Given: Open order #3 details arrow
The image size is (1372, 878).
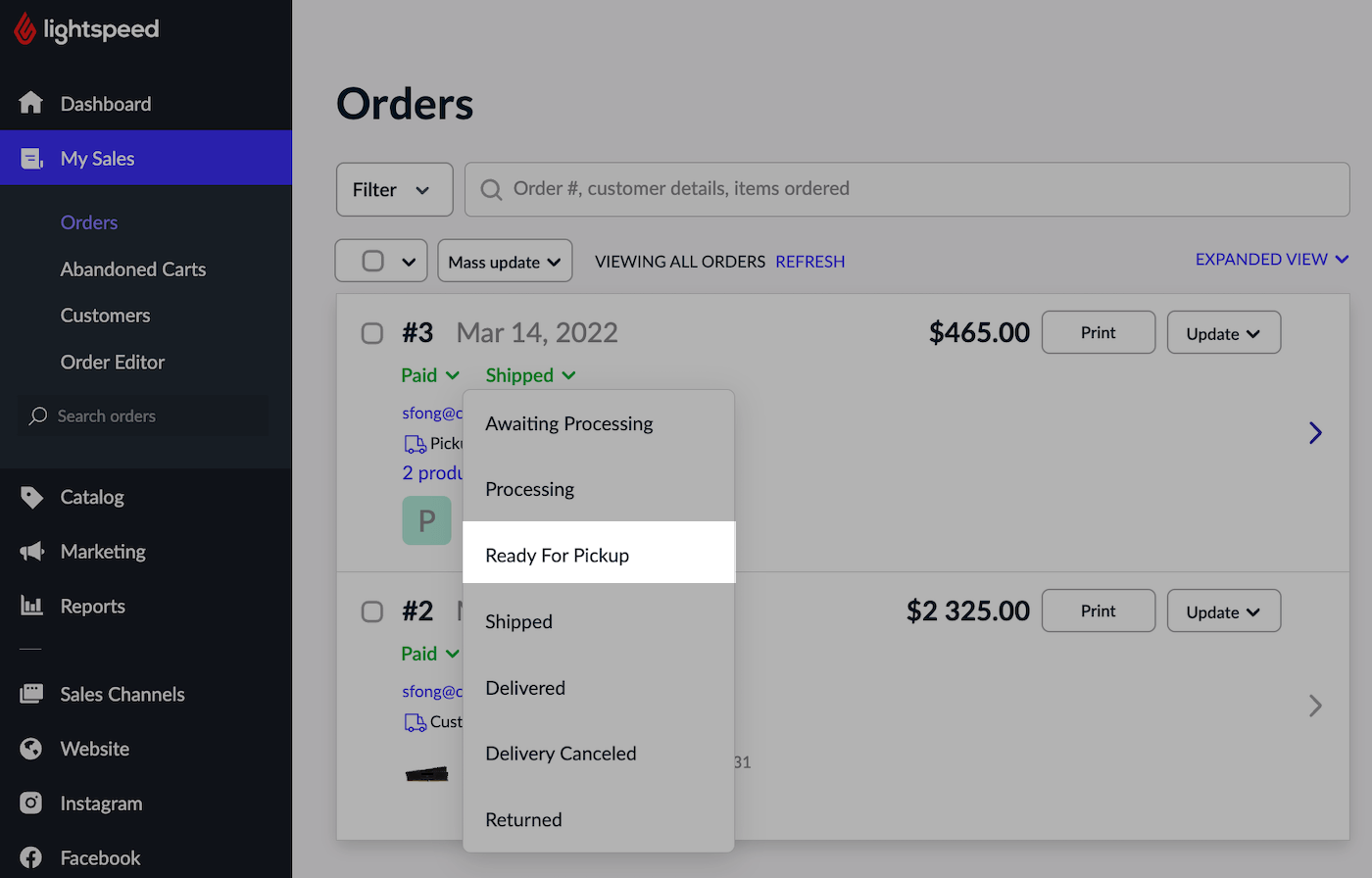Looking at the screenshot, I should tap(1315, 433).
